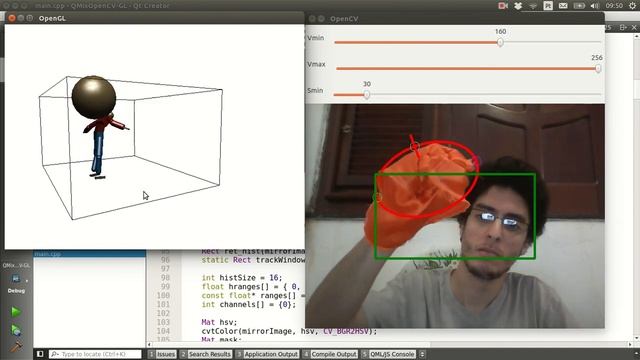Click line number 101 in the editor gutter

tap(163, 304)
